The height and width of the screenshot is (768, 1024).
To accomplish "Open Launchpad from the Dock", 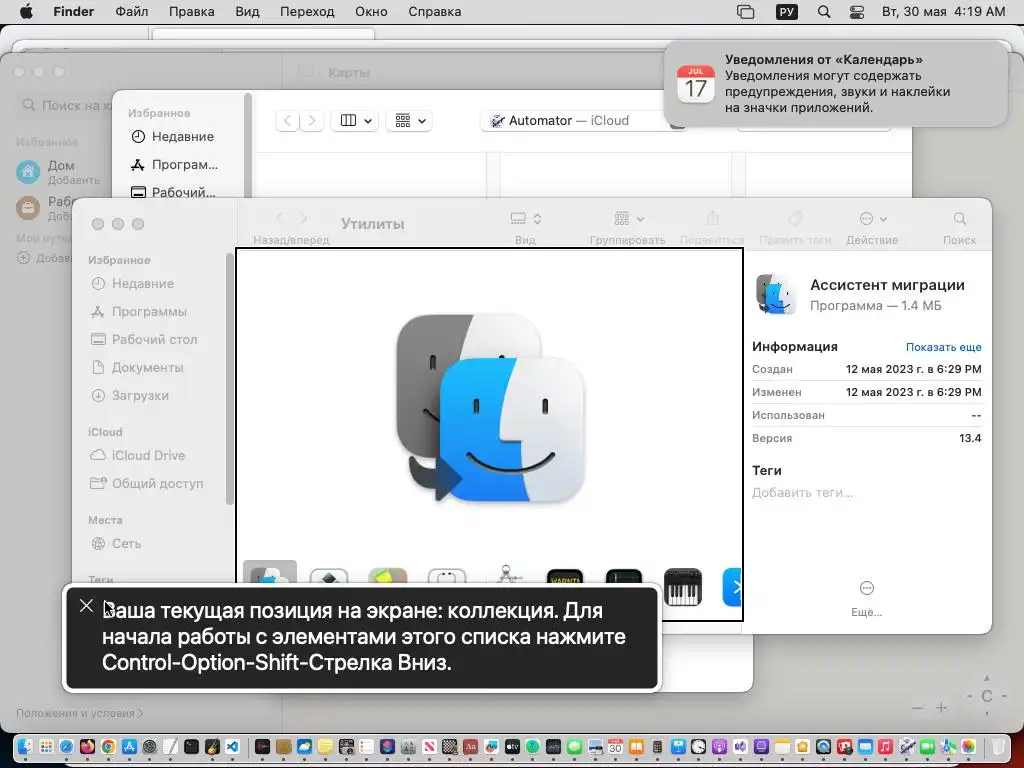I will [x=46, y=746].
